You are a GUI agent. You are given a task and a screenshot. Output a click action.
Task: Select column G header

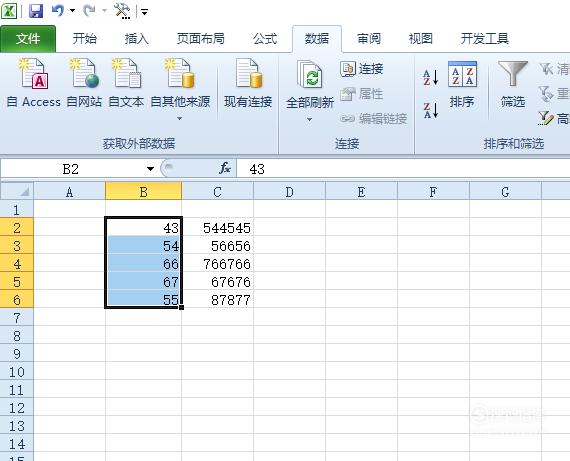505,192
